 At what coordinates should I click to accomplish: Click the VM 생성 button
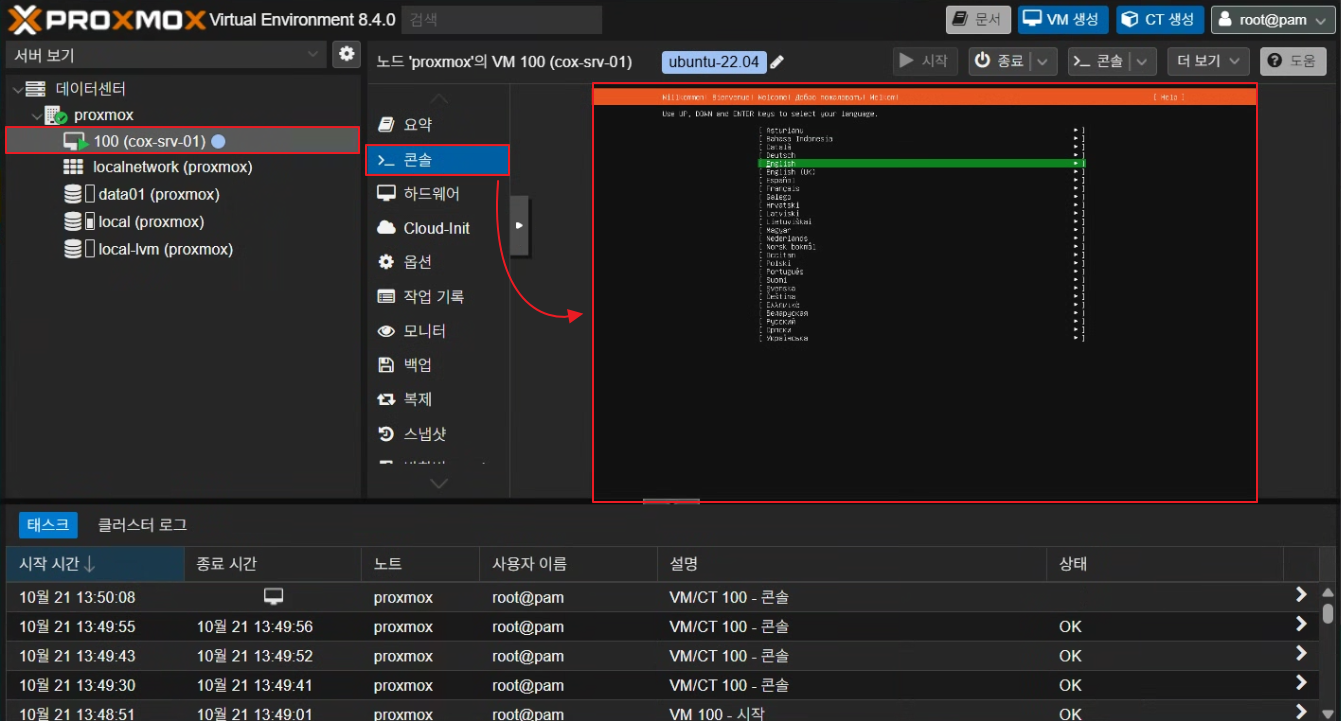coord(1063,19)
